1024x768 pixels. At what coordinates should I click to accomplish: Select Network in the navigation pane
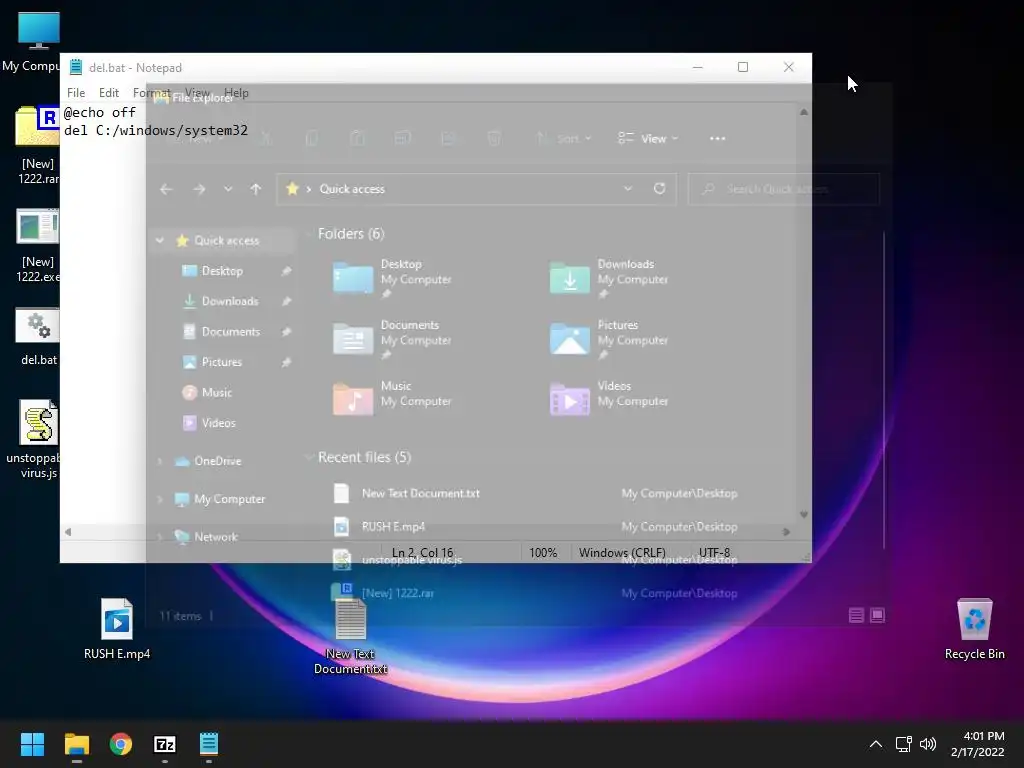click(216, 537)
